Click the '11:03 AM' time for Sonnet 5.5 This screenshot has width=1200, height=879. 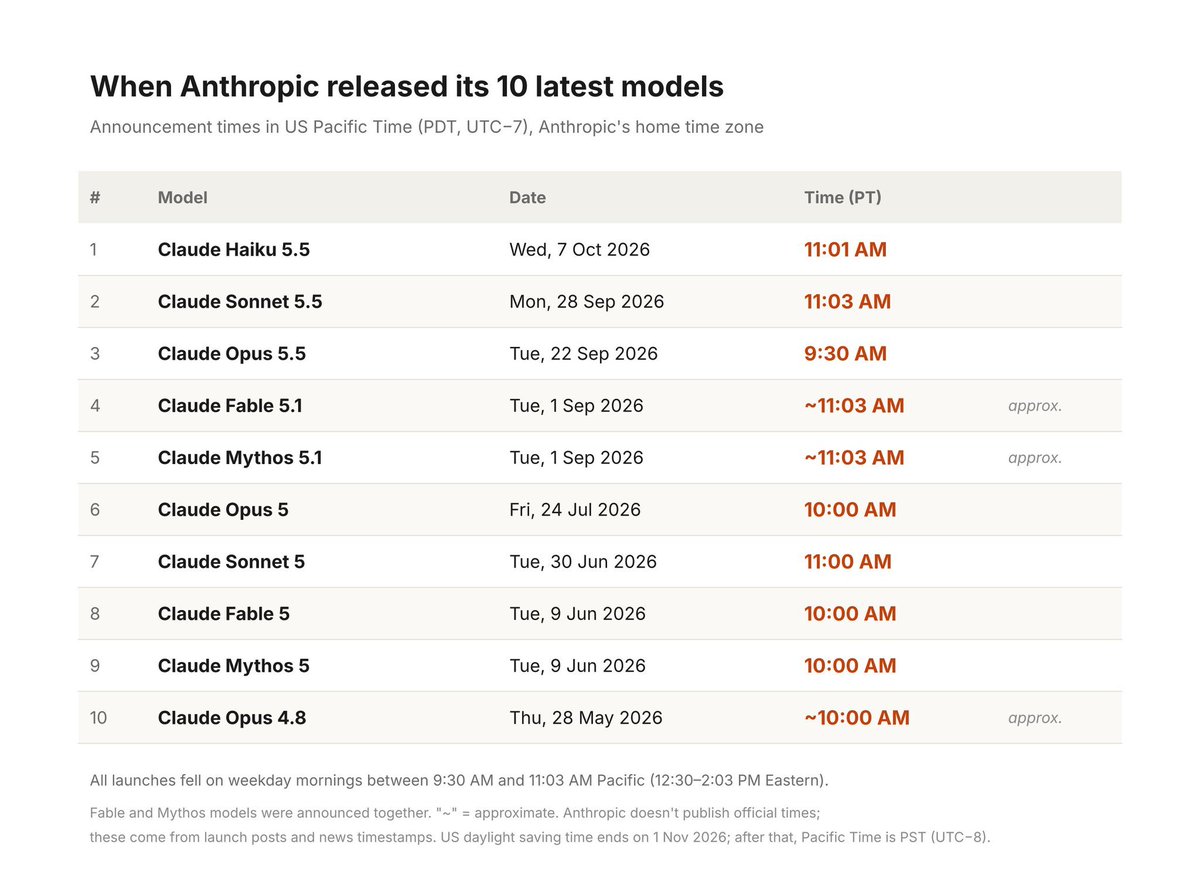tap(847, 301)
